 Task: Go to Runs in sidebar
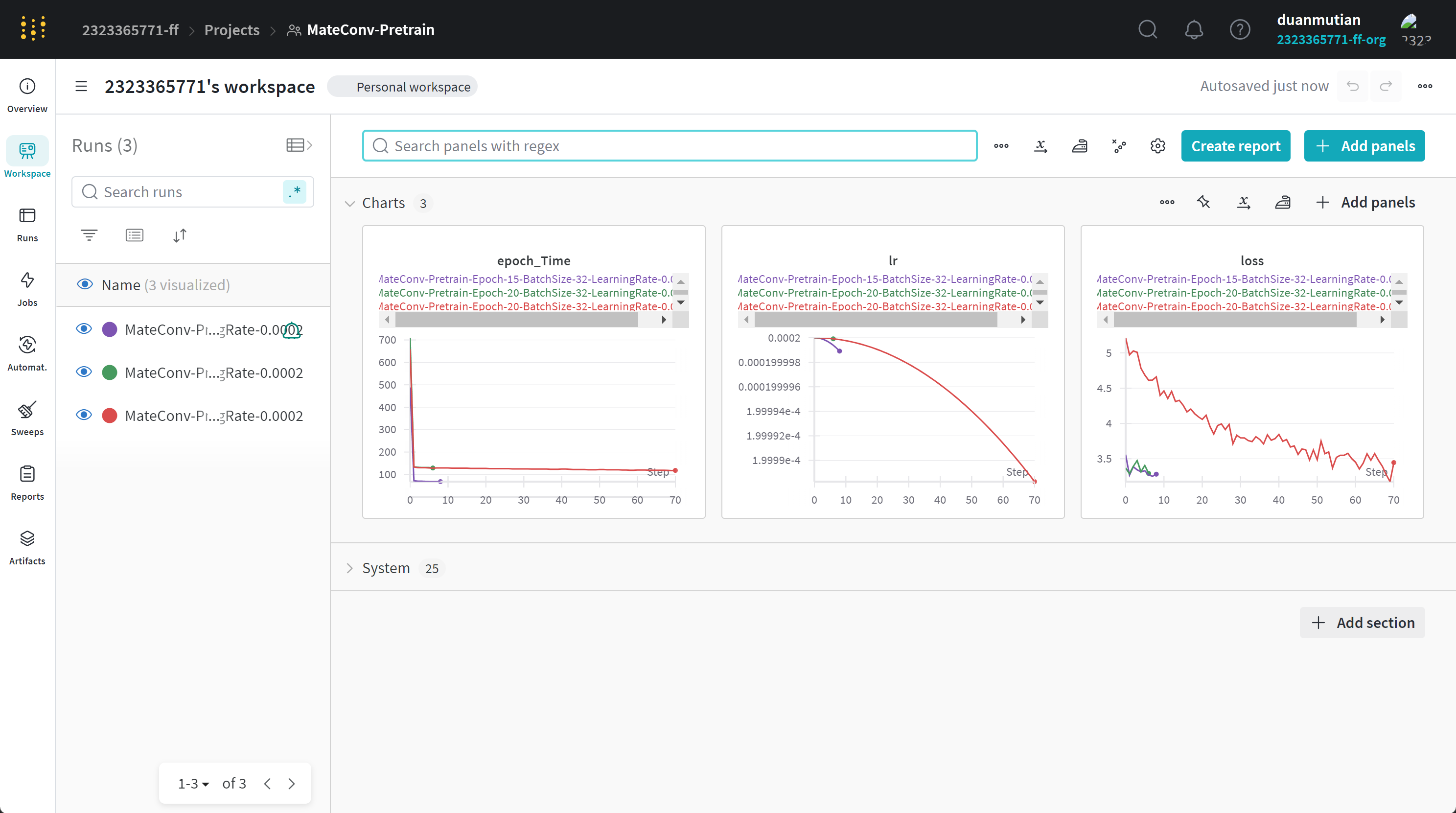pos(27,225)
